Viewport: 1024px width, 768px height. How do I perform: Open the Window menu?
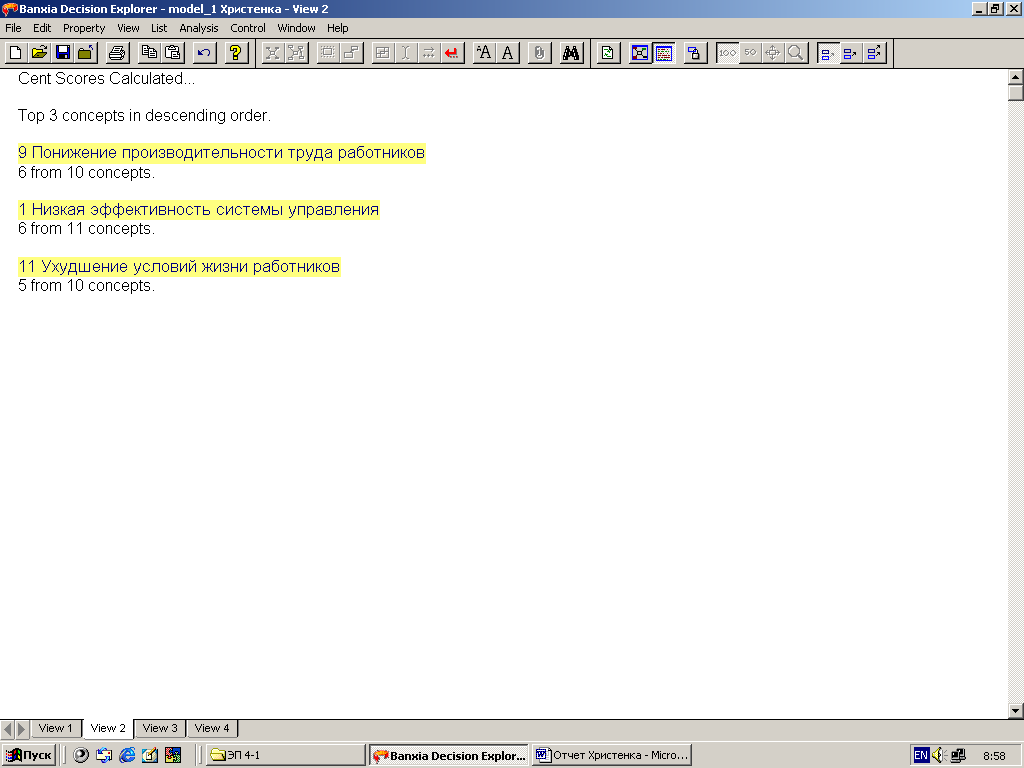(296, 28)
